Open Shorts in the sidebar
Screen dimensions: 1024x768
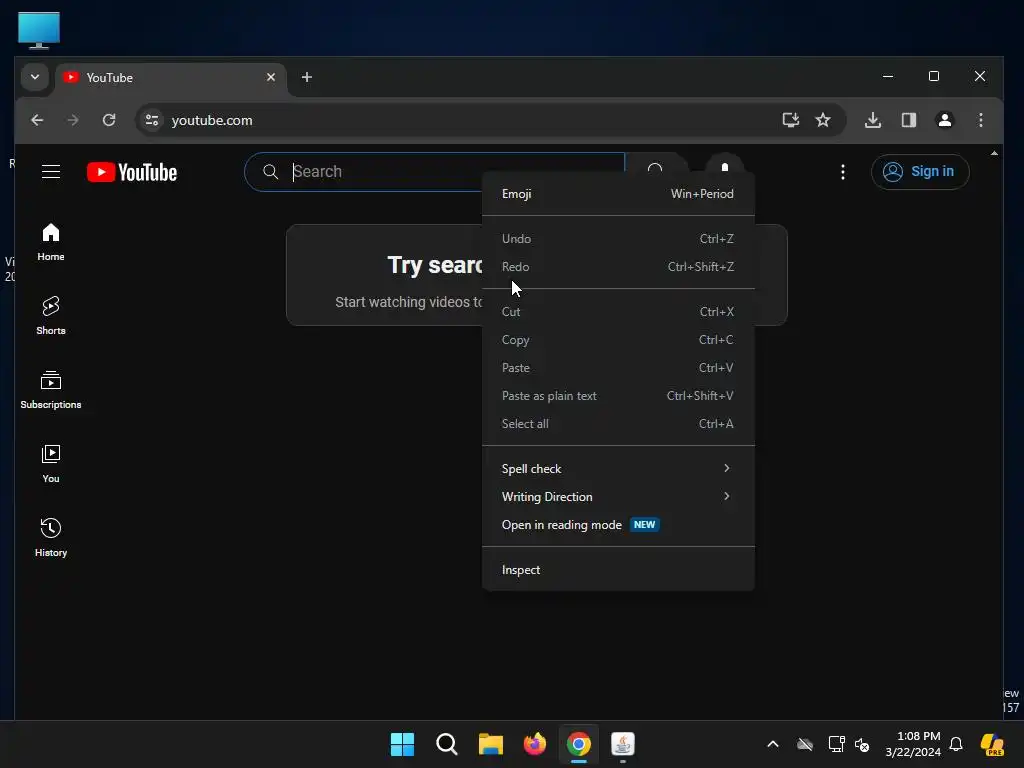[51, 316]
